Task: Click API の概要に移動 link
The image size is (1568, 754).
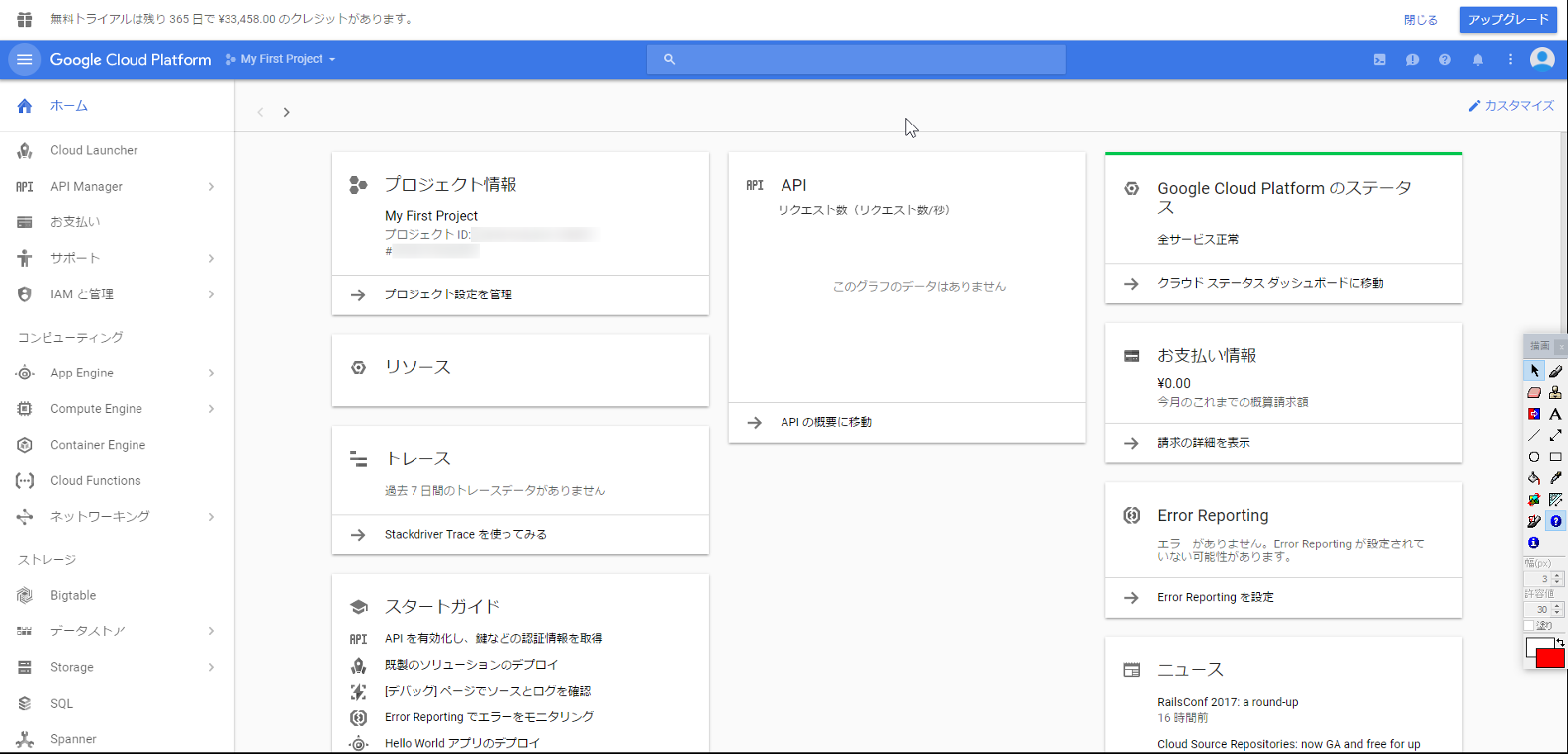Action: pyautogui.click(x=826, y=422)
